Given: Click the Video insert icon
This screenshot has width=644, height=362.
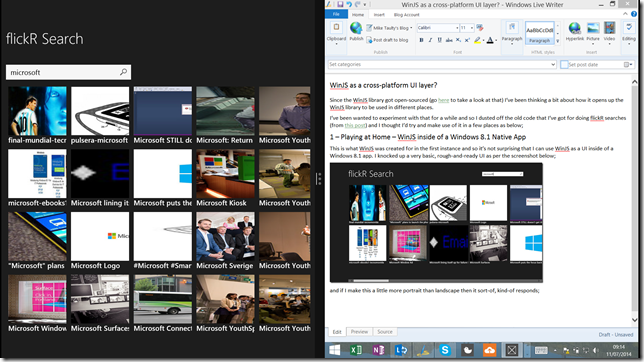Looking at the screenshot, I should point(610,29).
